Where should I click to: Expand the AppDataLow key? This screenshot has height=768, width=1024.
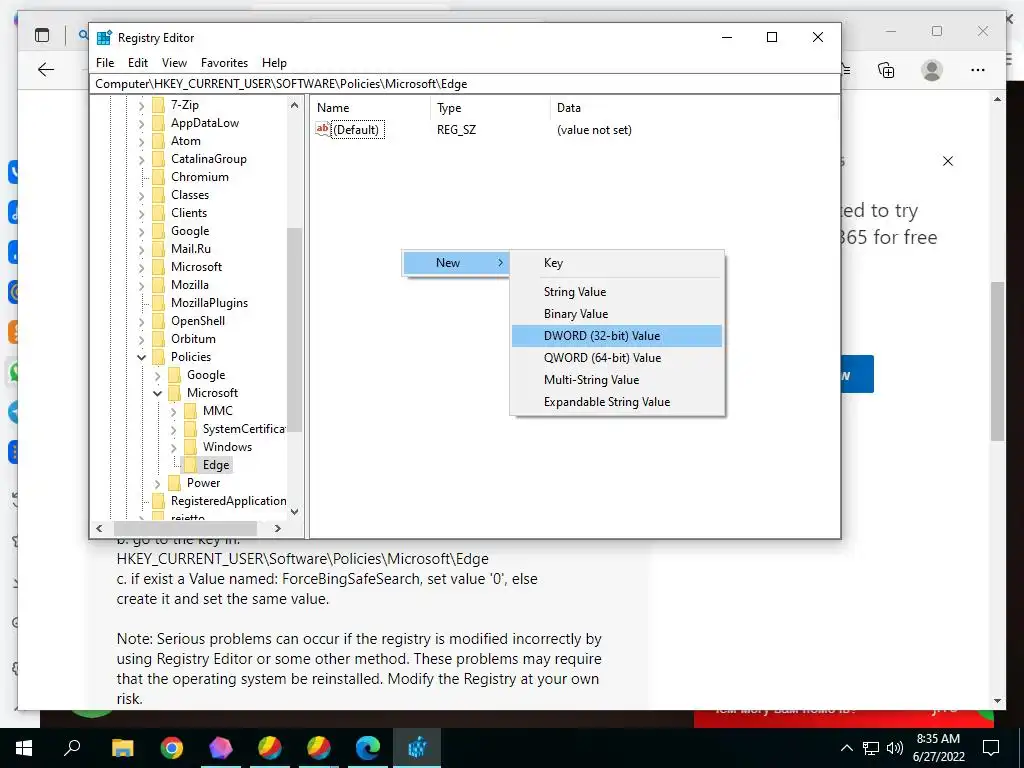tap(142, 123)
